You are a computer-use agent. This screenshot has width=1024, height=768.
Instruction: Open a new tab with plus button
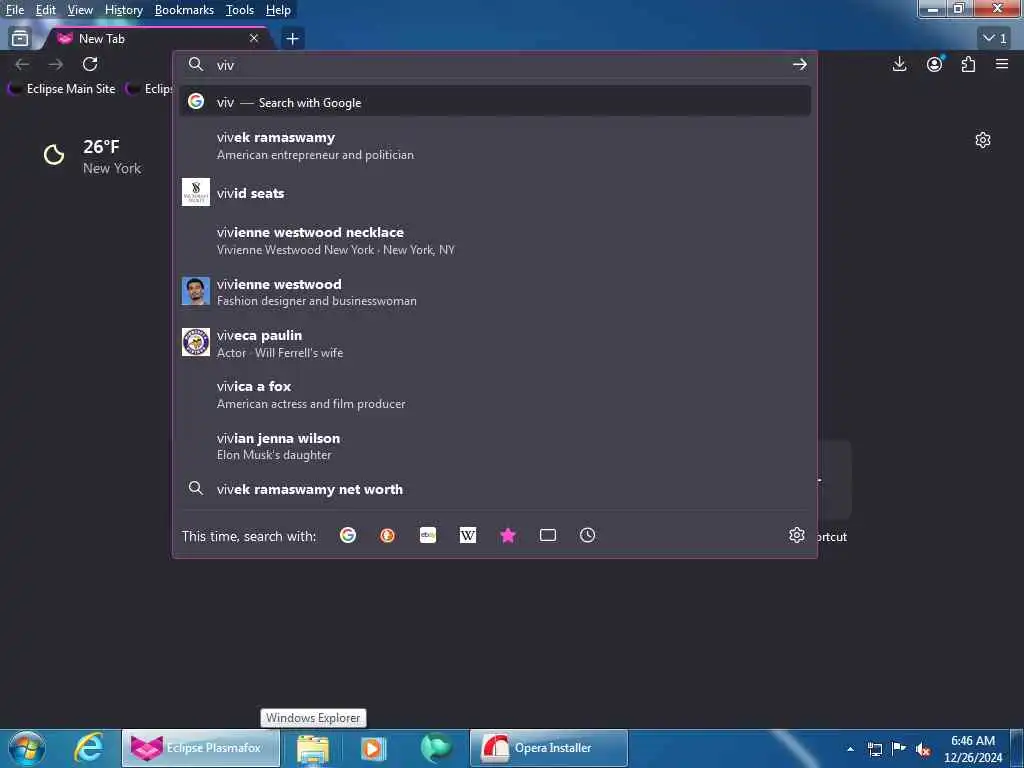tap(293, 39)
